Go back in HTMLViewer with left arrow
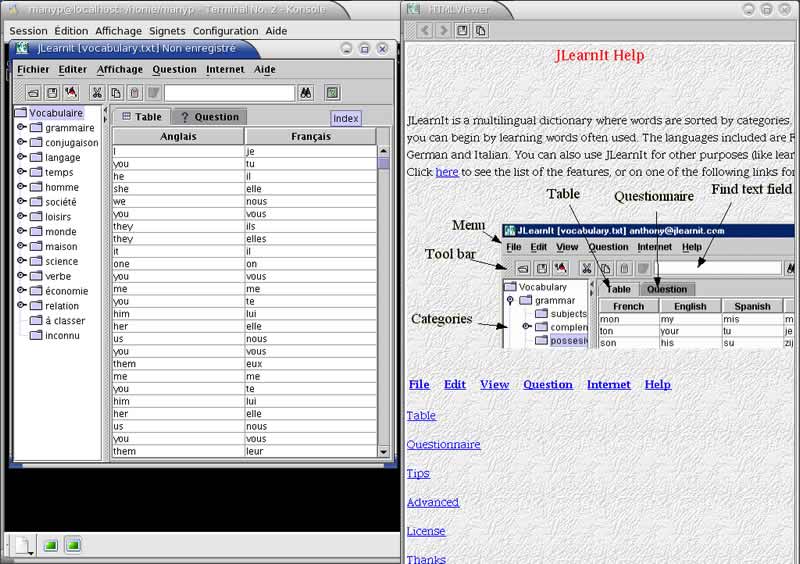Viewport: 800px width, 564px height. tap(424, 31)
